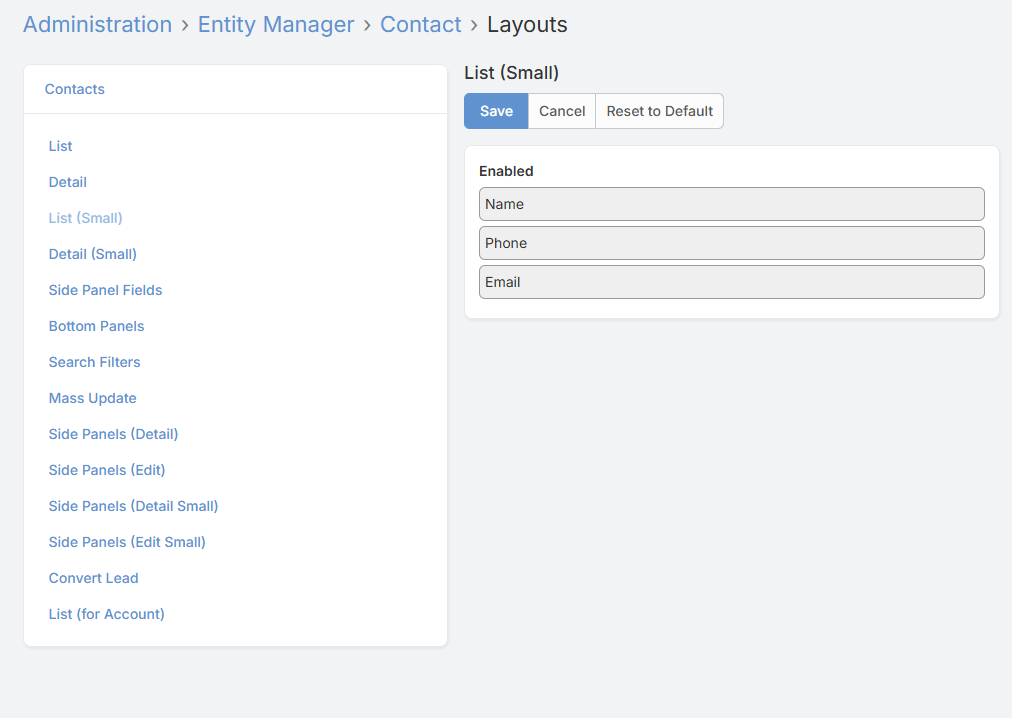
Task: Open Search Filters layout
Action: tap(94, 362)
